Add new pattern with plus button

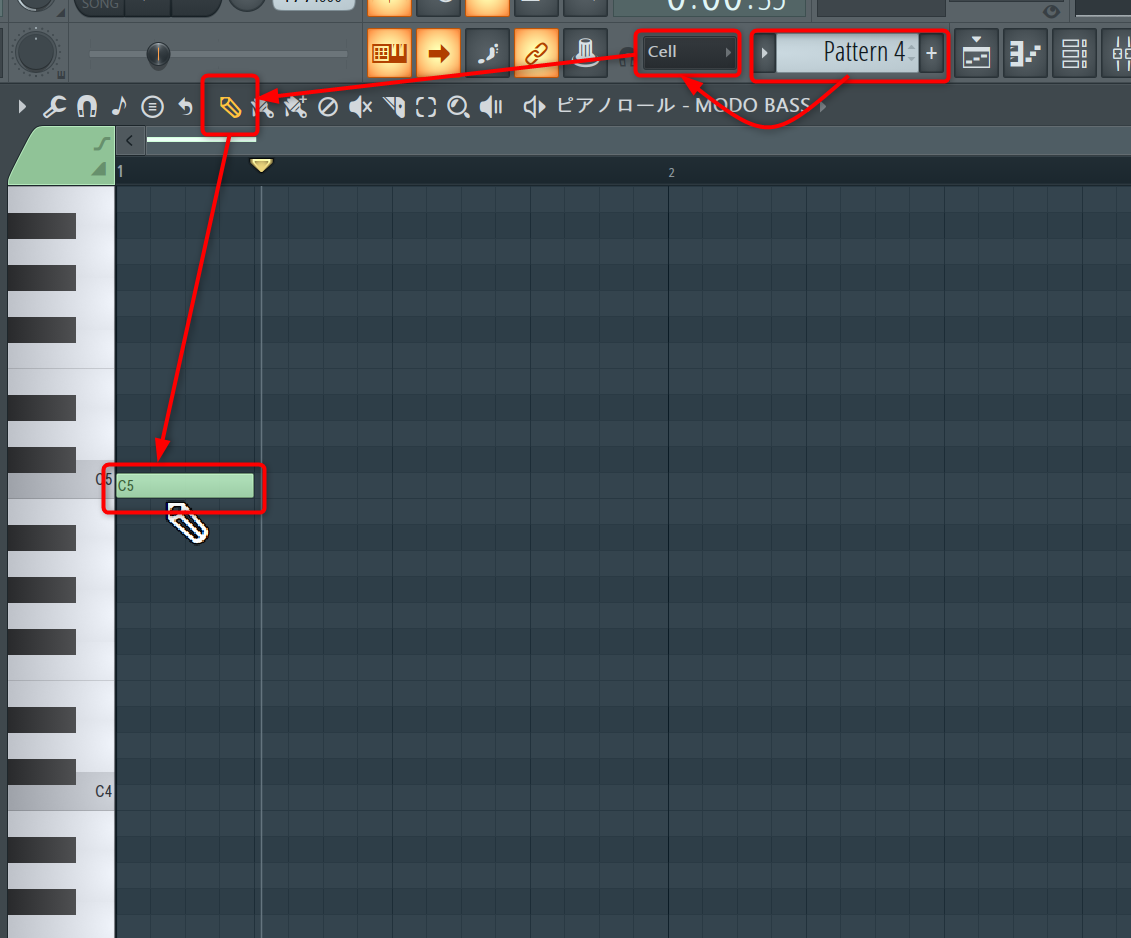tap(931, 53)
